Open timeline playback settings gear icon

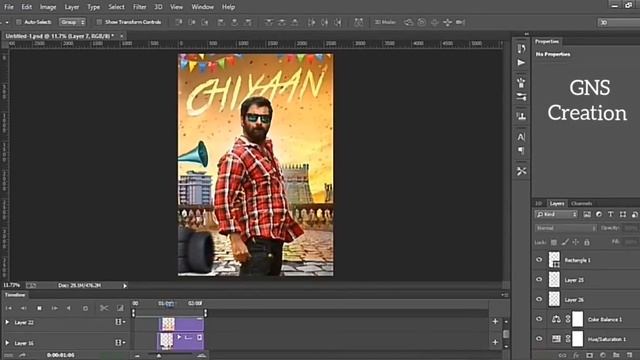(x=85, y=308)
